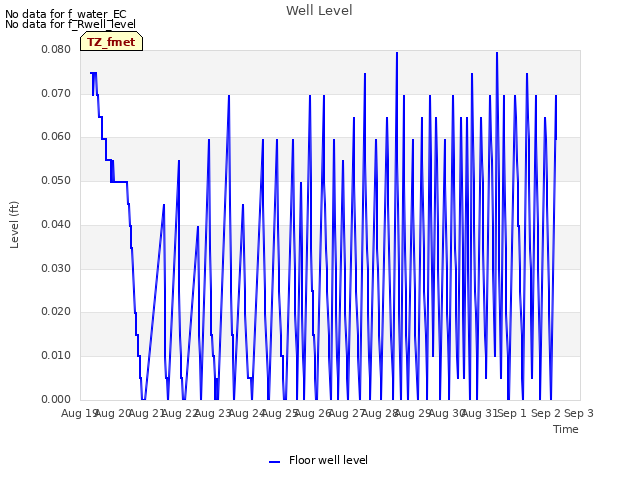Click the Floor well level legend label
The width and height of the screenshot is (640, 480).
tap(328, 460)
